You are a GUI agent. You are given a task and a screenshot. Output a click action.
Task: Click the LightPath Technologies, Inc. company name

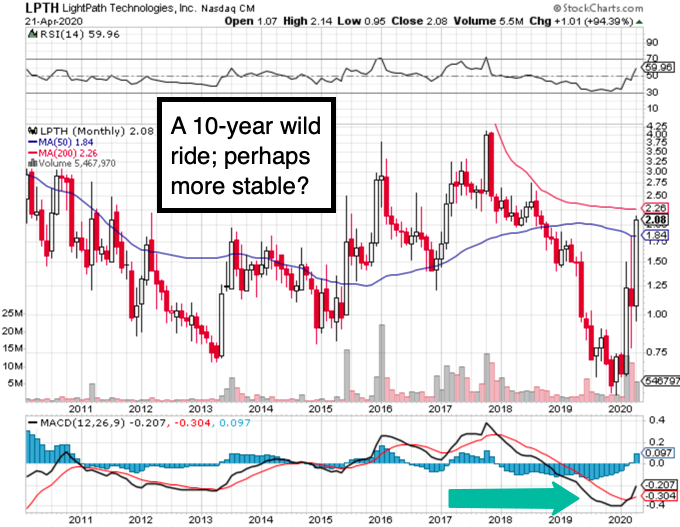point(130,8)
